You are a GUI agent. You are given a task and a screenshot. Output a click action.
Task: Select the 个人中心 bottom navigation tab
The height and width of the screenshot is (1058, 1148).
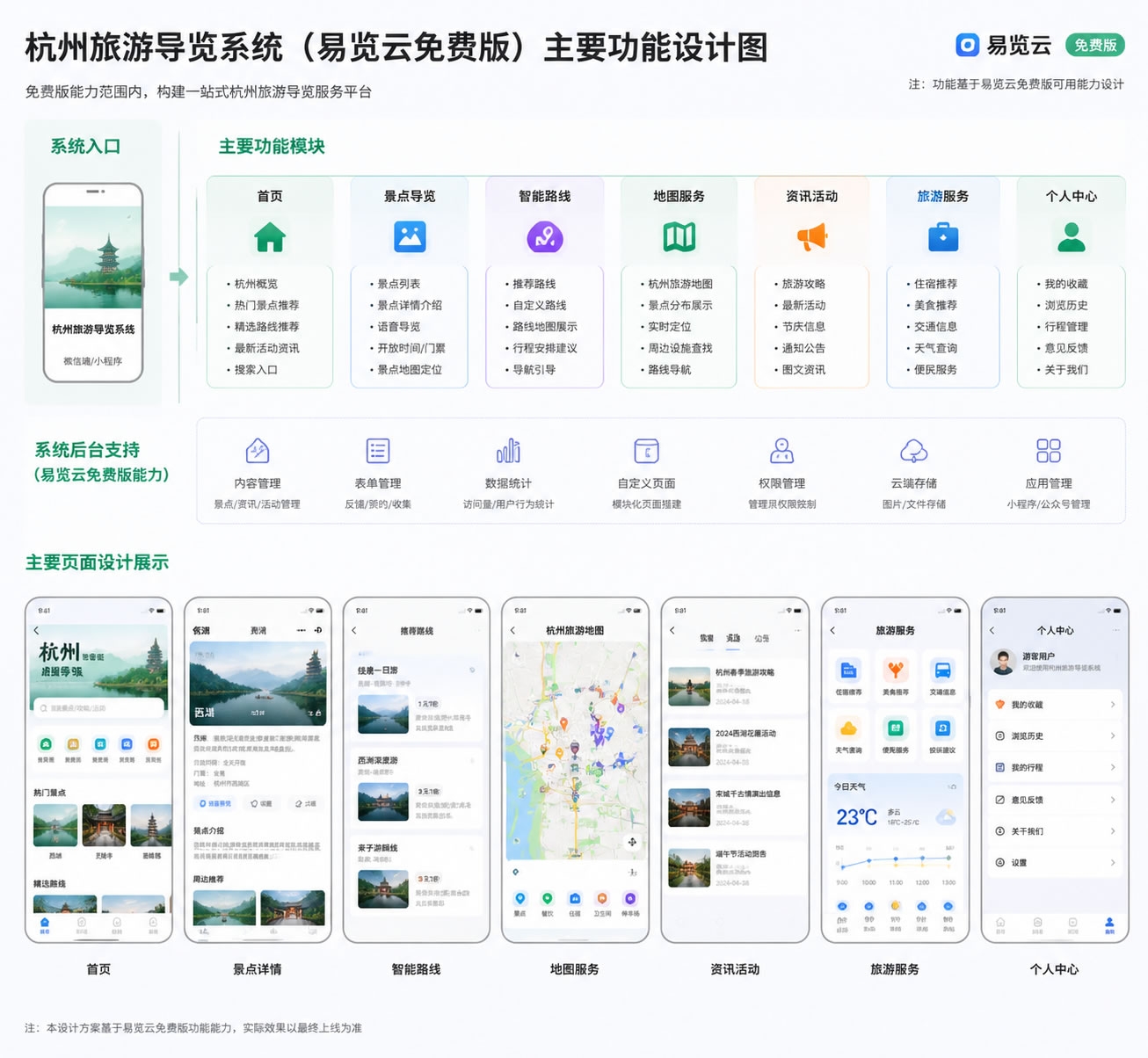(1108, 924)
